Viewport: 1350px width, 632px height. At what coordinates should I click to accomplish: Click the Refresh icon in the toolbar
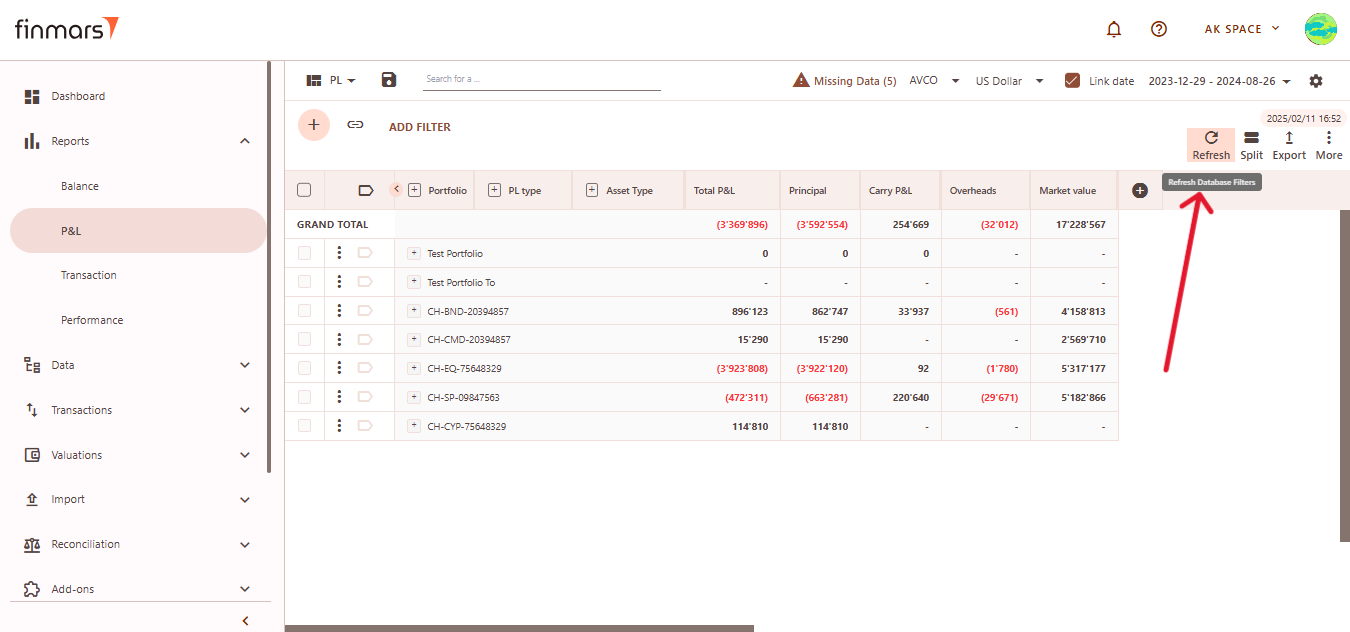tap(1211, 139)
